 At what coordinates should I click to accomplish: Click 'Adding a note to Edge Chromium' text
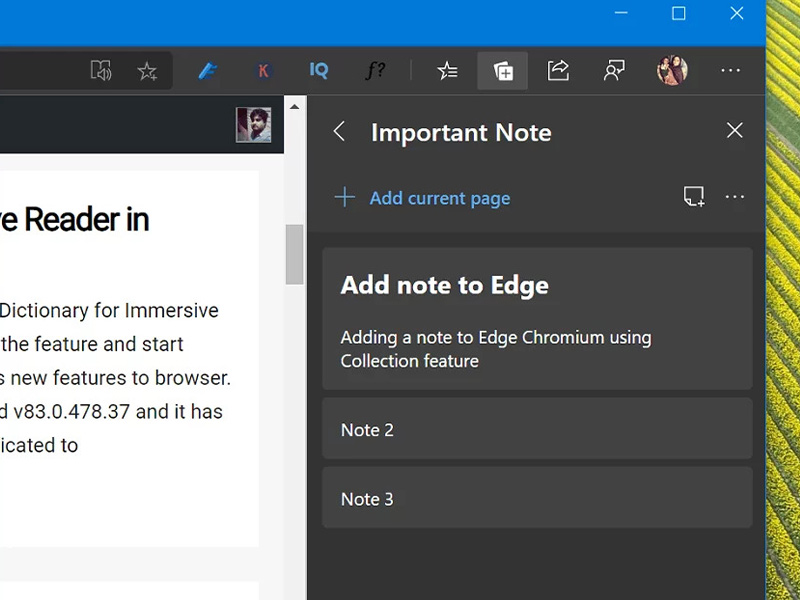click(496, 349)
